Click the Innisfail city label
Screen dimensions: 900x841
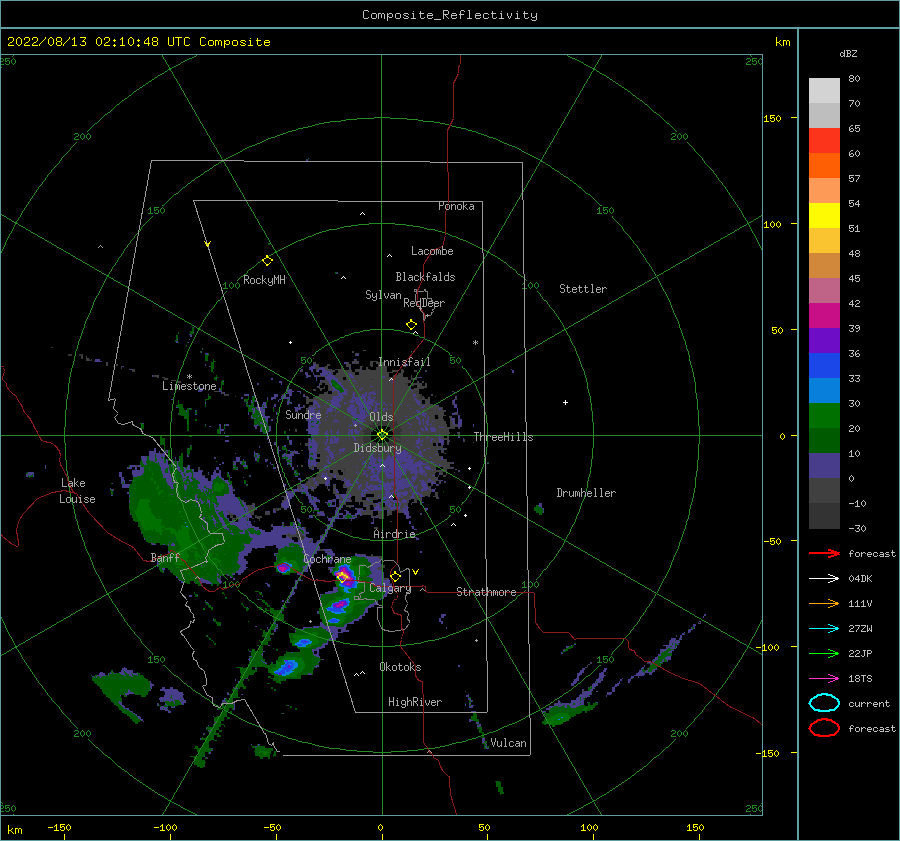[x=404, y=362]
